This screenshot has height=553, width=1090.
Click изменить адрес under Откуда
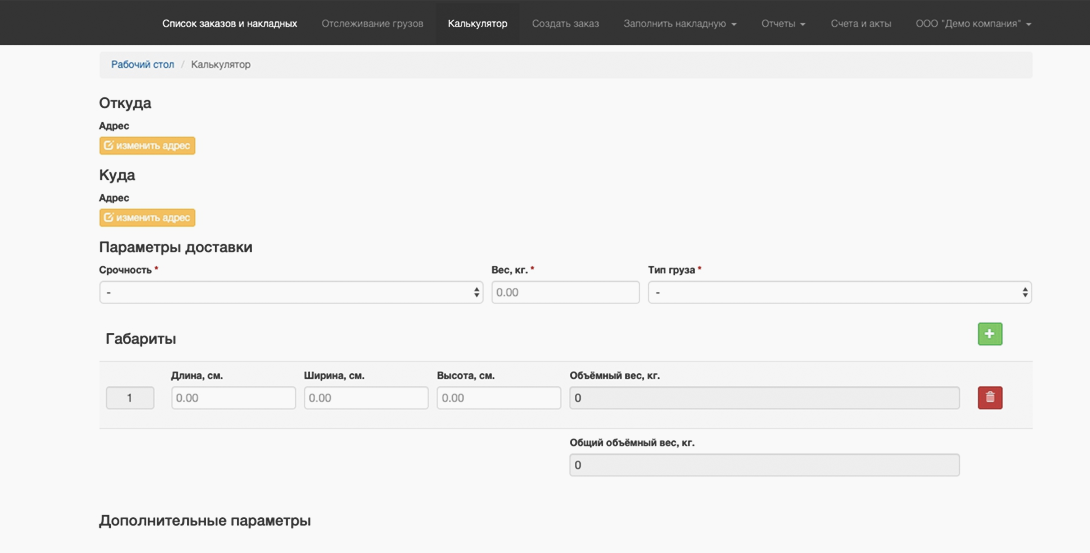point(147,146)
